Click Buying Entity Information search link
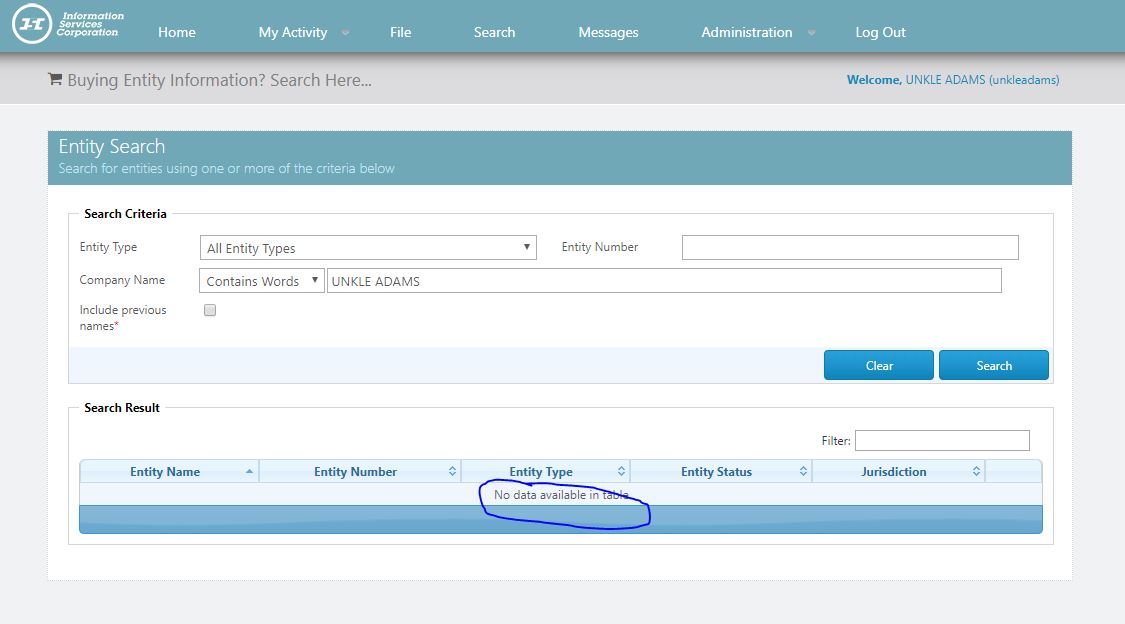This screenshot has height=624, width=1125. (x=220, y=80)
